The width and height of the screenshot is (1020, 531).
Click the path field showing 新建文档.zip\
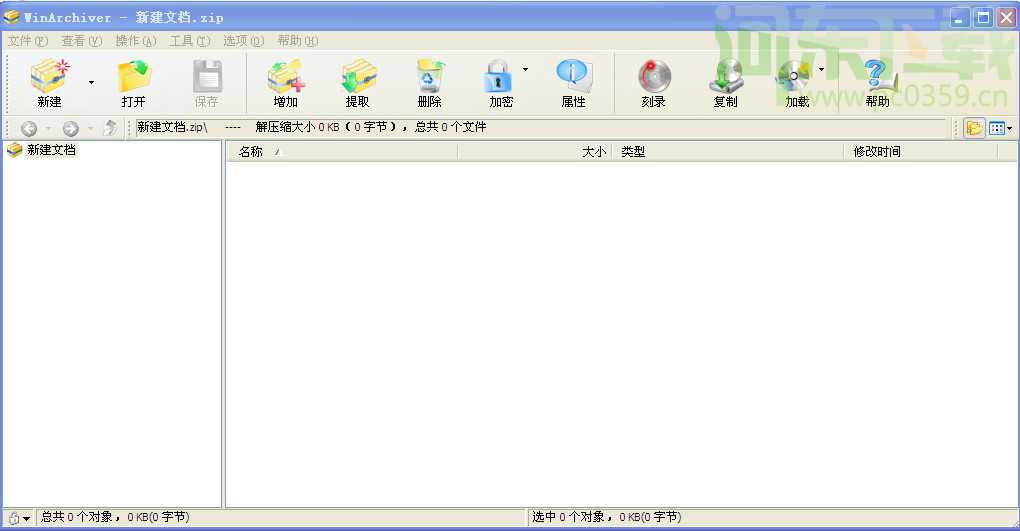tap(540, 128)
